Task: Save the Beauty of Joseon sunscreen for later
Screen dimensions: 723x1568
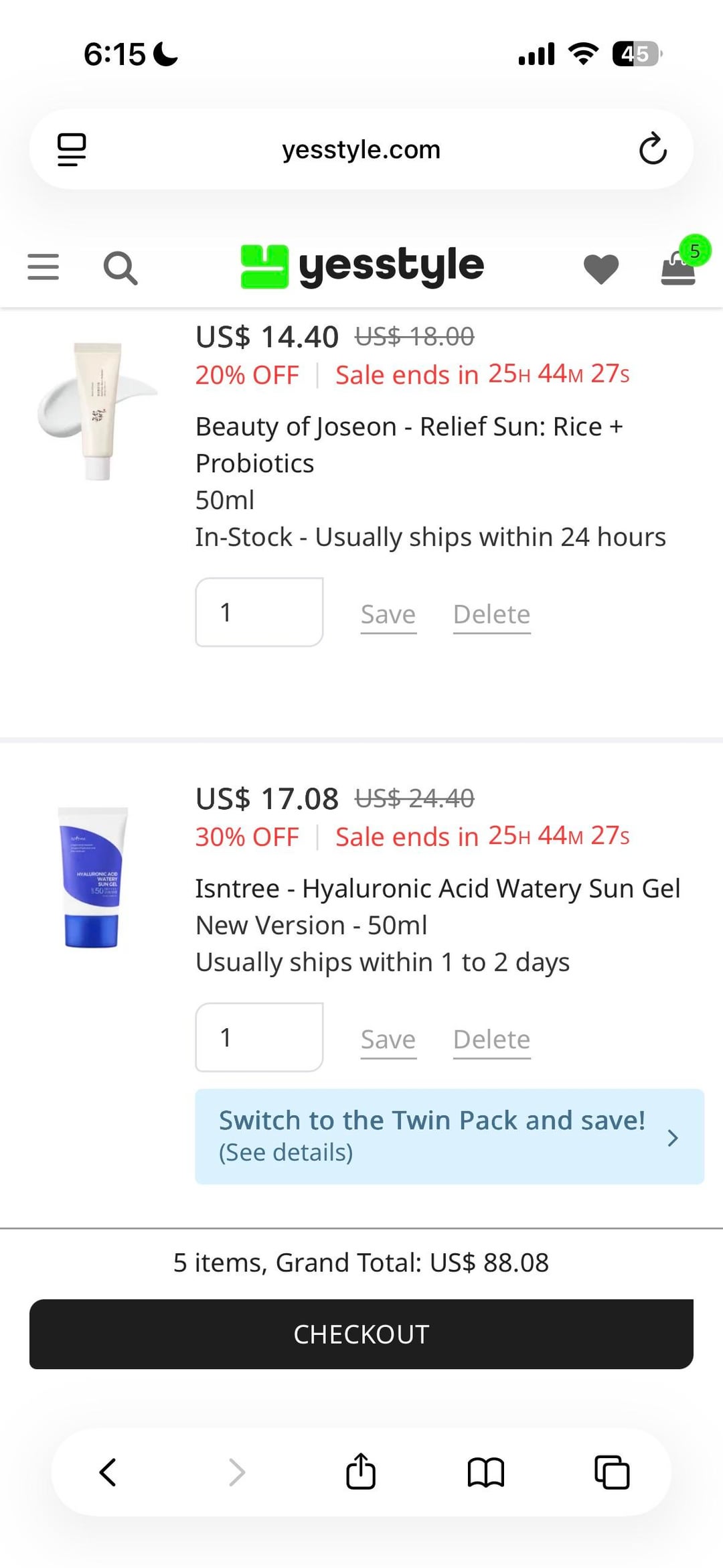Action: [388, 614]
